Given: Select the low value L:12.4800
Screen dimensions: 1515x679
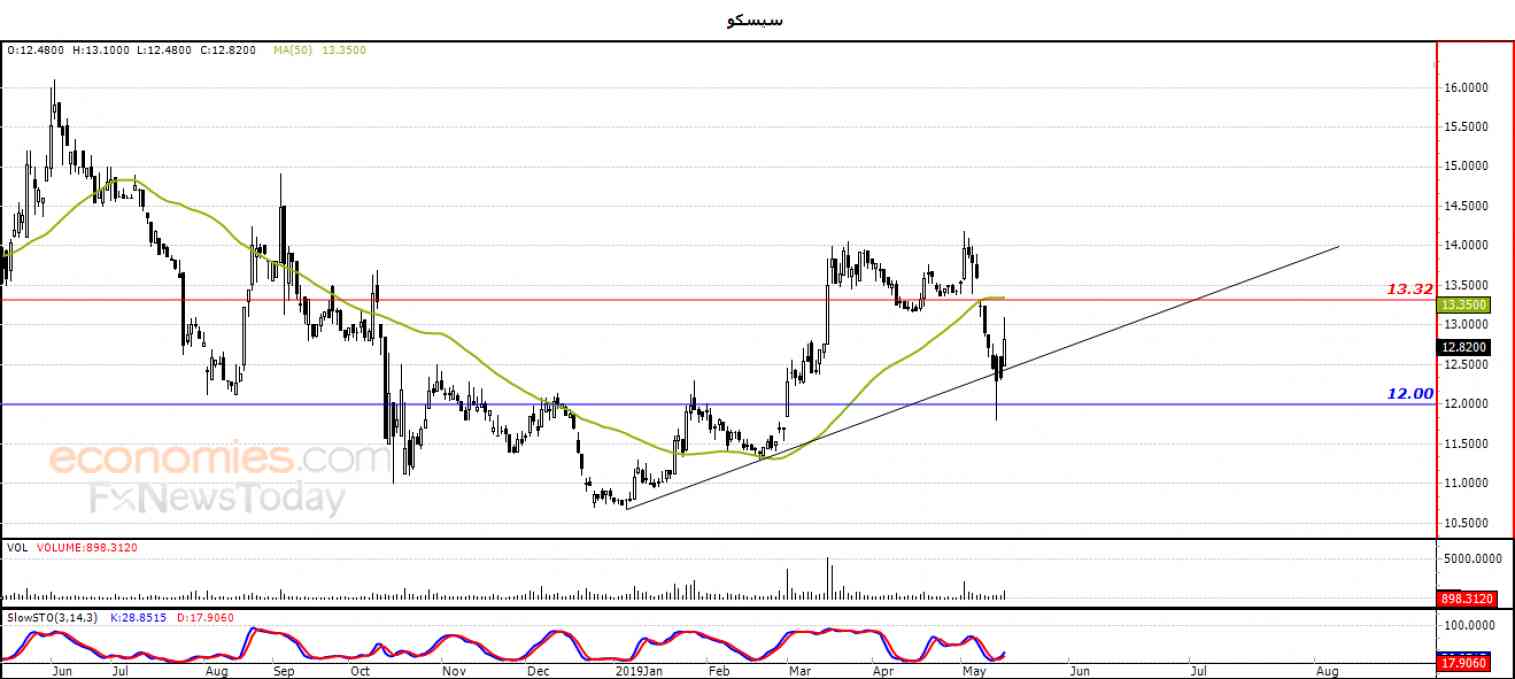Looking at the screenshot, I should click(x=165, y=50).
